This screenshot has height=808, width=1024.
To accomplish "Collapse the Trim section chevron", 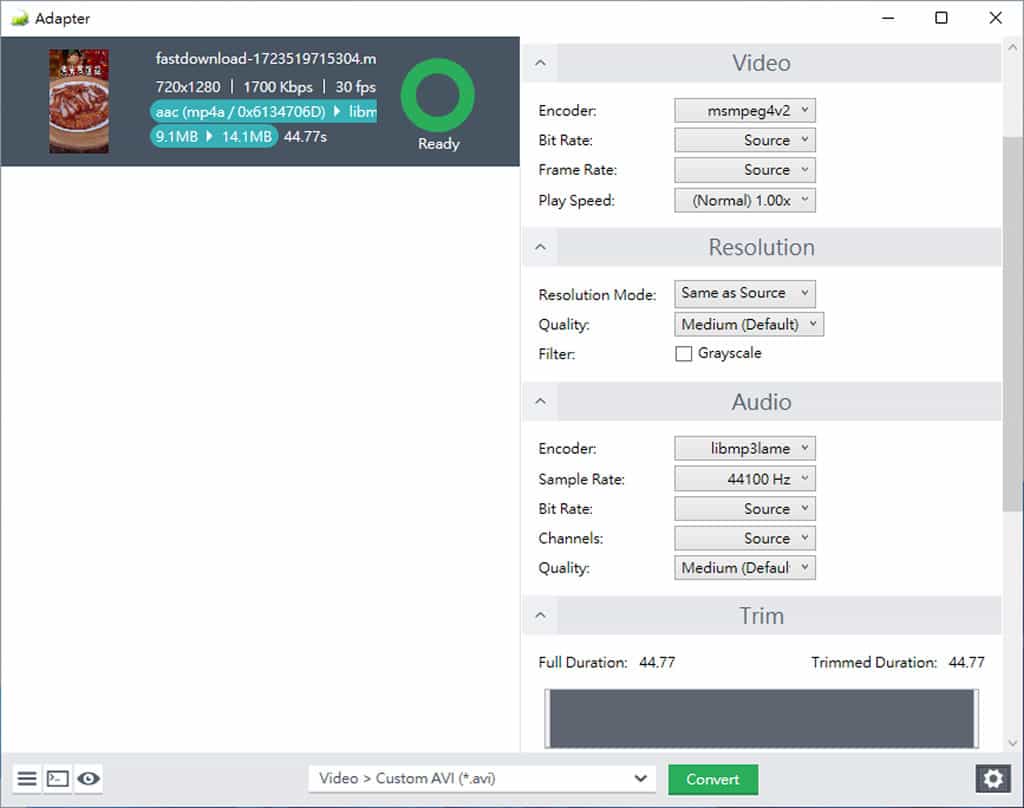I will 540,615.
